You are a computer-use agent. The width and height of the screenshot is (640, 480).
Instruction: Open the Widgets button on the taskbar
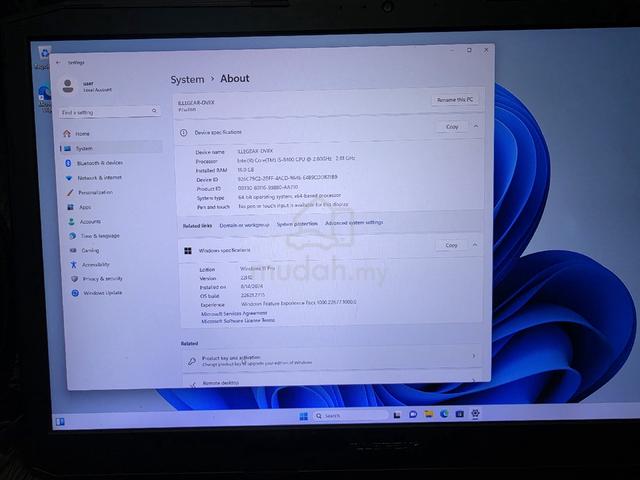(60, 422)
